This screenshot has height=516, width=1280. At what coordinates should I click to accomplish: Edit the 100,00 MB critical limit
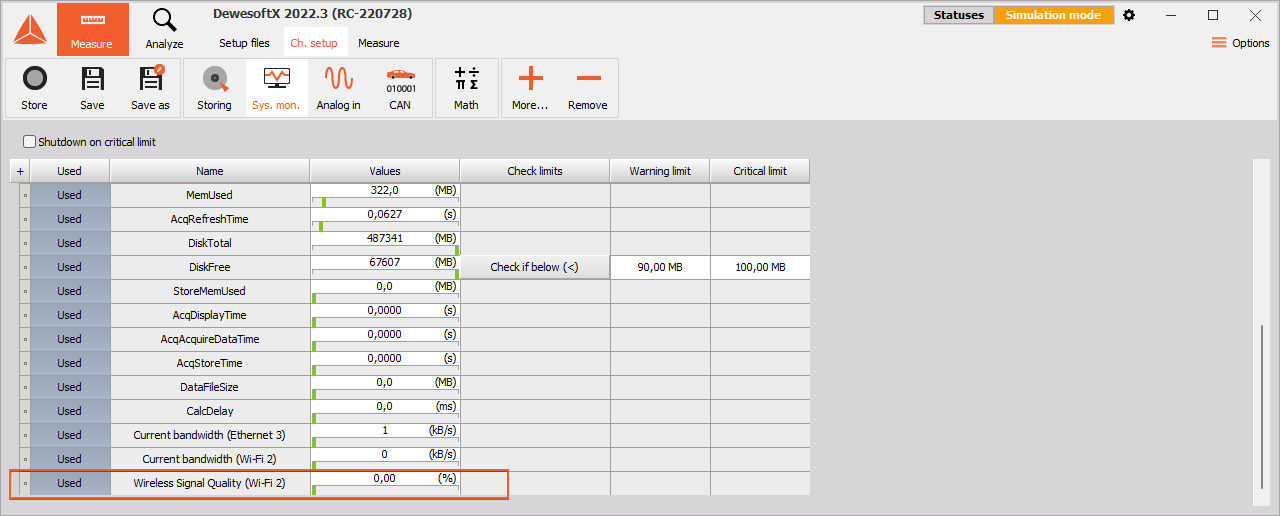[760, 267]
